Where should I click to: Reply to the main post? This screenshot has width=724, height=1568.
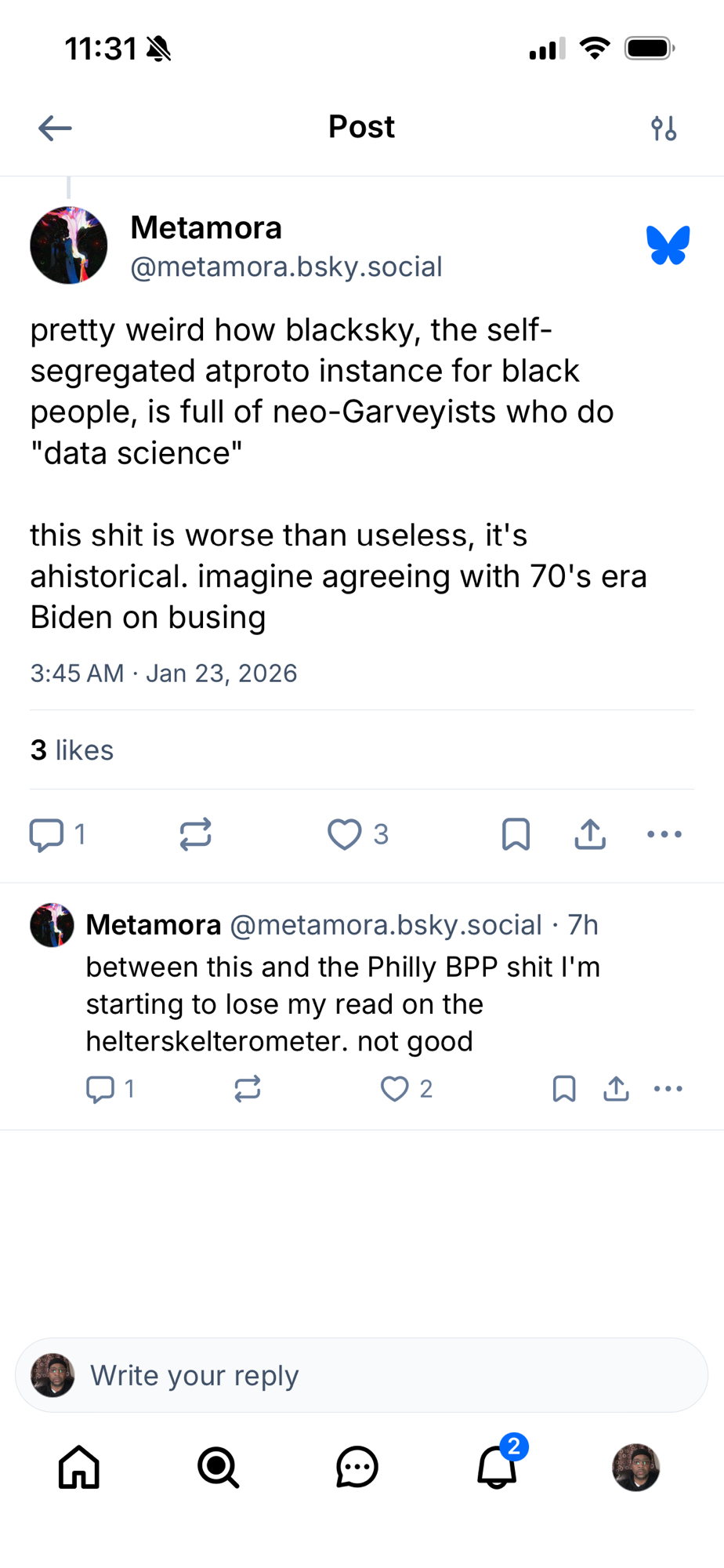click(x=47, y=834)
